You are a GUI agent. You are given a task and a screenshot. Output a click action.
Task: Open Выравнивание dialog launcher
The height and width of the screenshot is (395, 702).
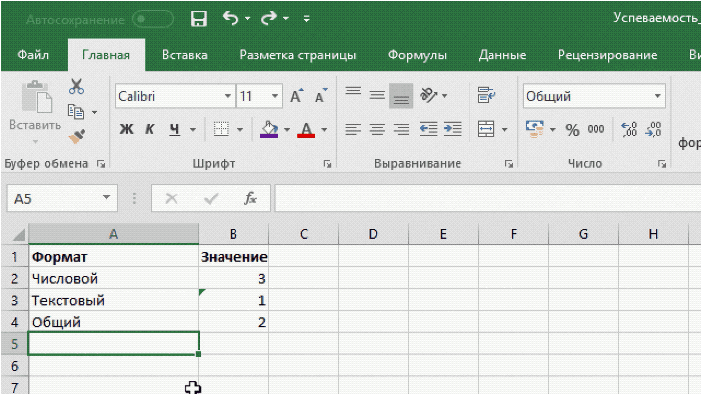point(509,164)
